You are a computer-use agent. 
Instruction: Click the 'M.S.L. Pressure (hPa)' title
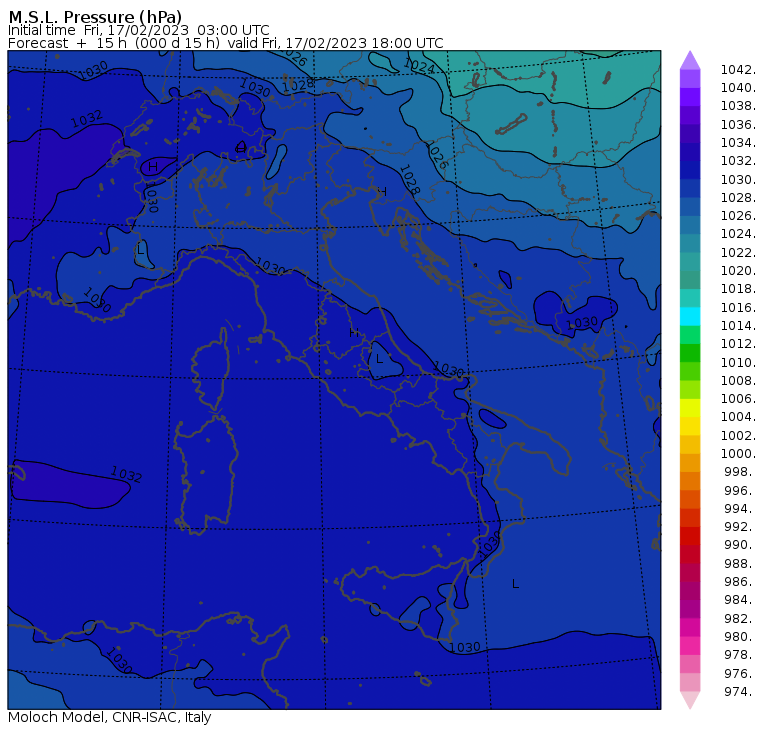click(x=95, y=17)
